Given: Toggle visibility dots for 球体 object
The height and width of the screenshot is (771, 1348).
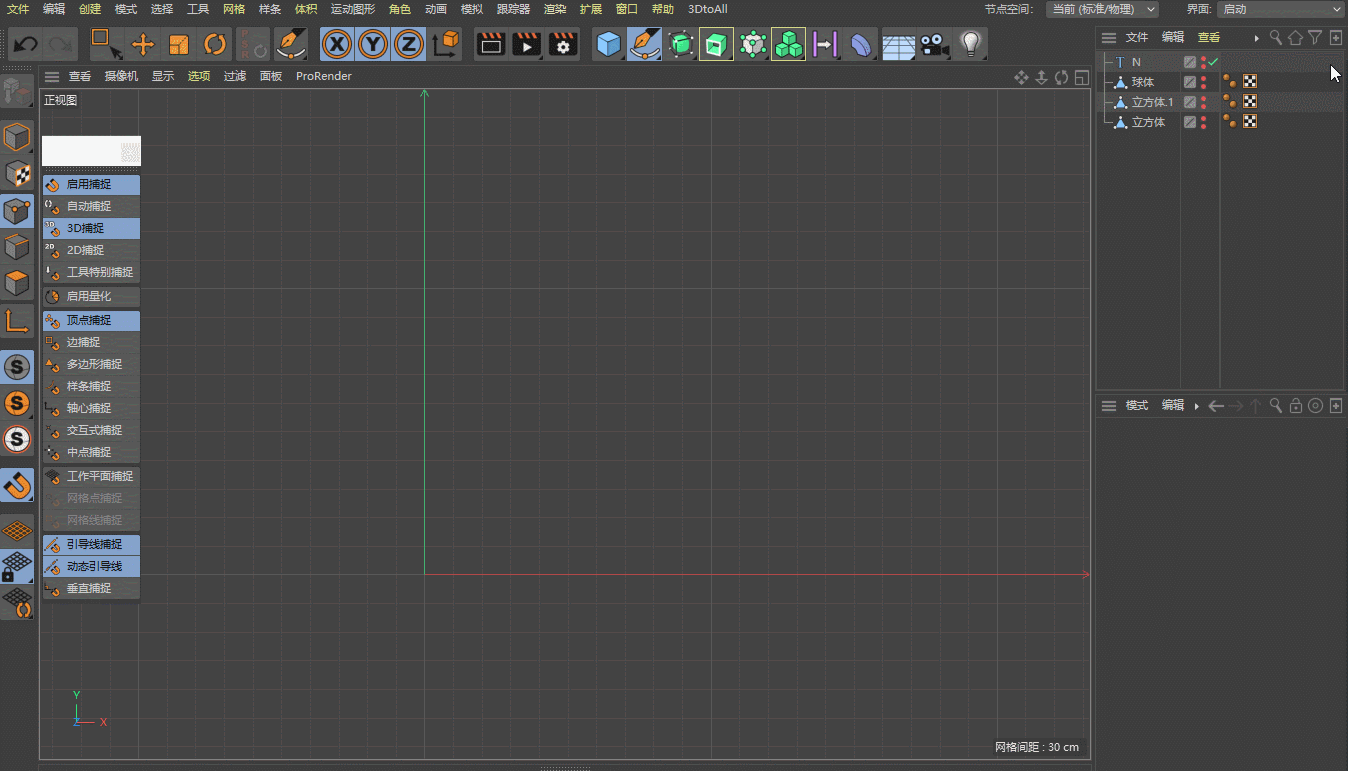Looking at the screenshot, I should click(x=1203, y=82).
